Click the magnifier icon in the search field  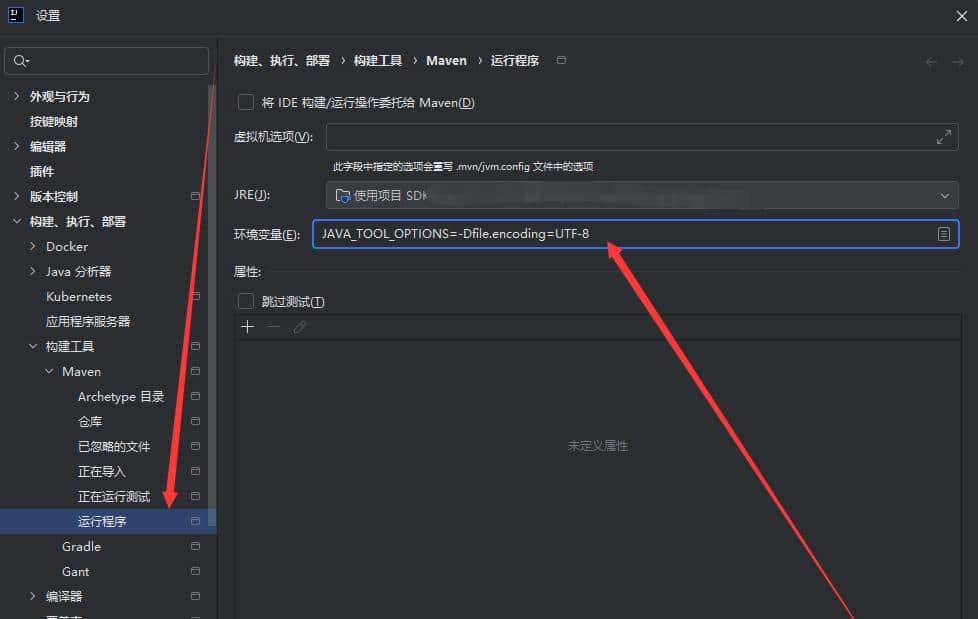[20, 60]
